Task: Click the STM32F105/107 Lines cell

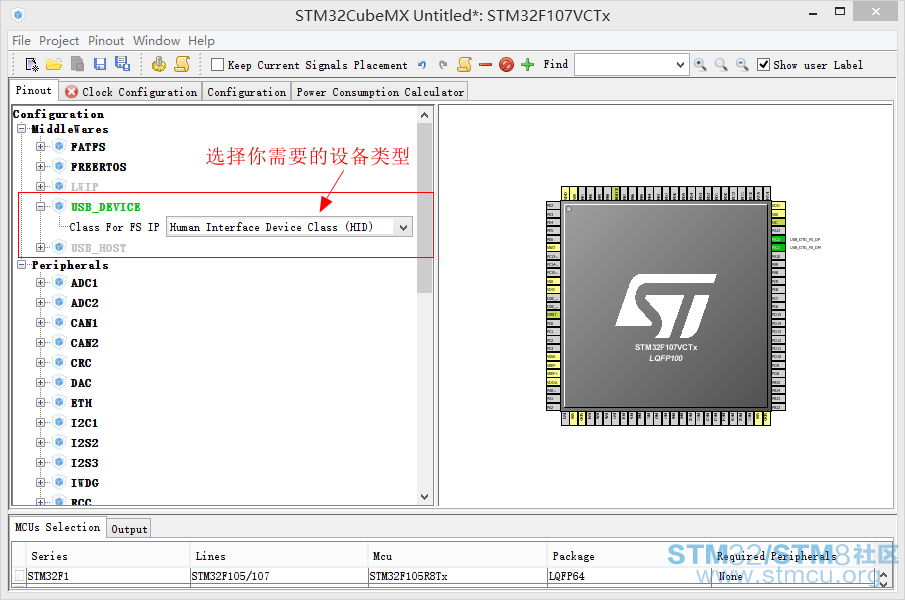Action: tap(279, 576)
